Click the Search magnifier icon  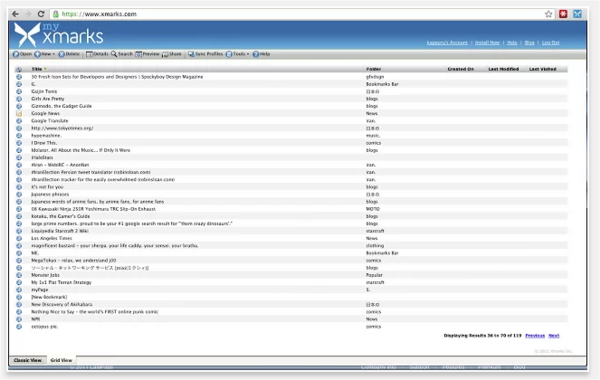point(114,54)
